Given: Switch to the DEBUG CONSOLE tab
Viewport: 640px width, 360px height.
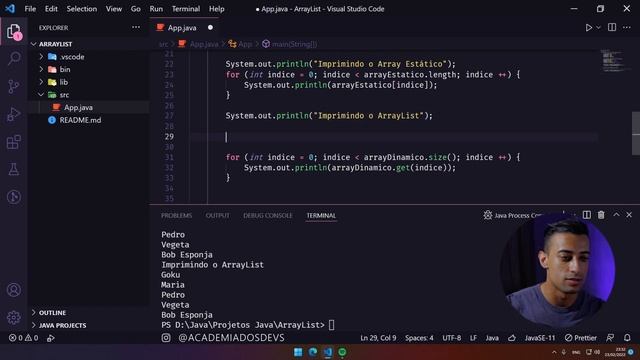Looking at the screenshot, I should (268, 215).
